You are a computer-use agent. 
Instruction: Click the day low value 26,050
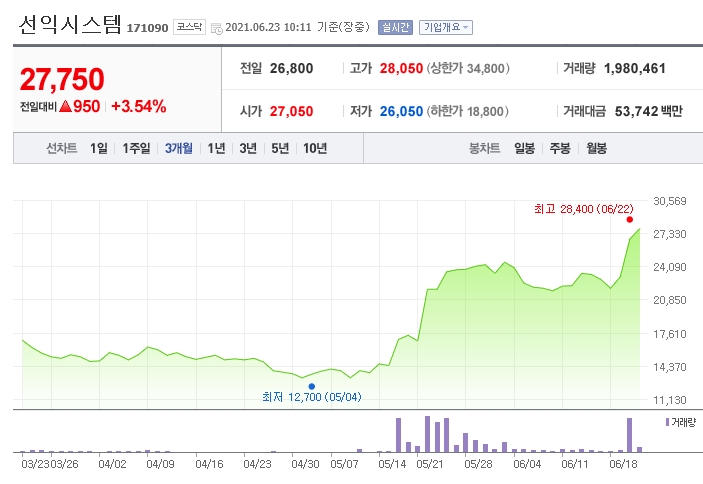401,111
